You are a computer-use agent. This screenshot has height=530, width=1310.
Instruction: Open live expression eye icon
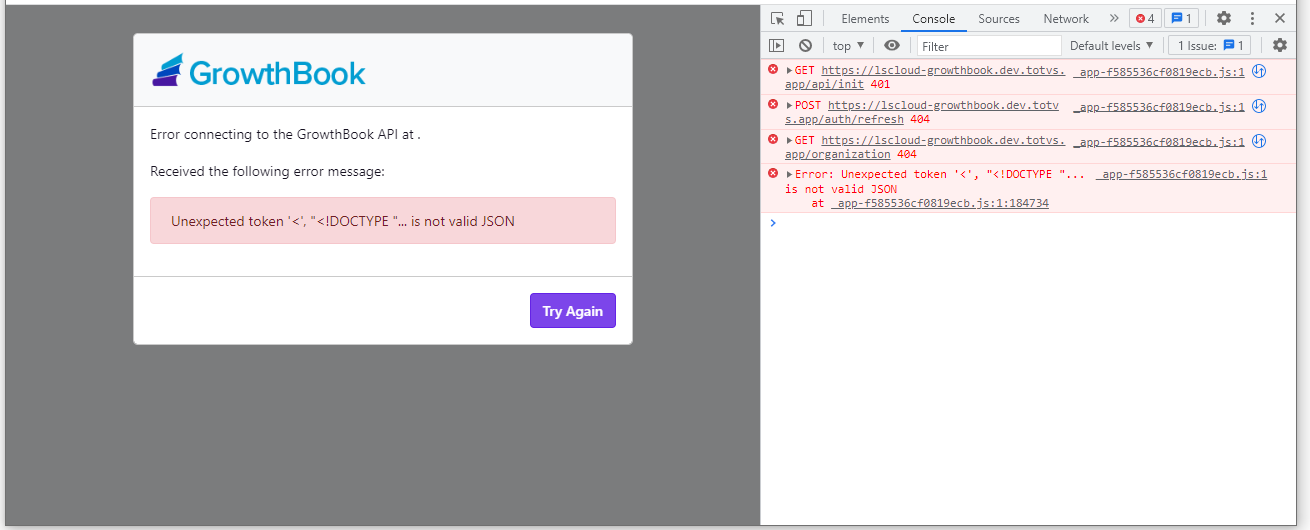(x=892, y=45)
